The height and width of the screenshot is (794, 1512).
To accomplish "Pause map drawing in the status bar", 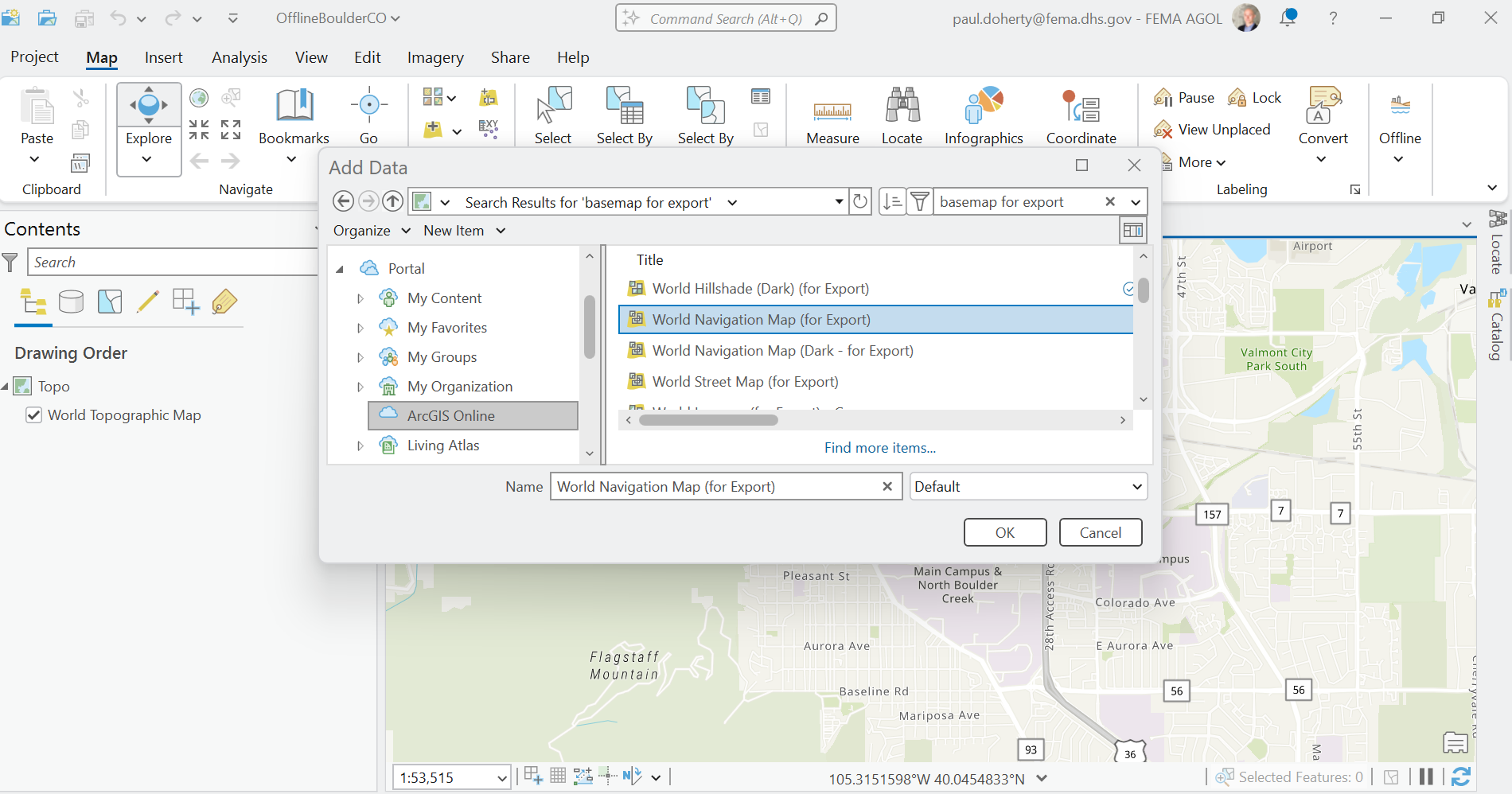I will [x=1426, y=776].
